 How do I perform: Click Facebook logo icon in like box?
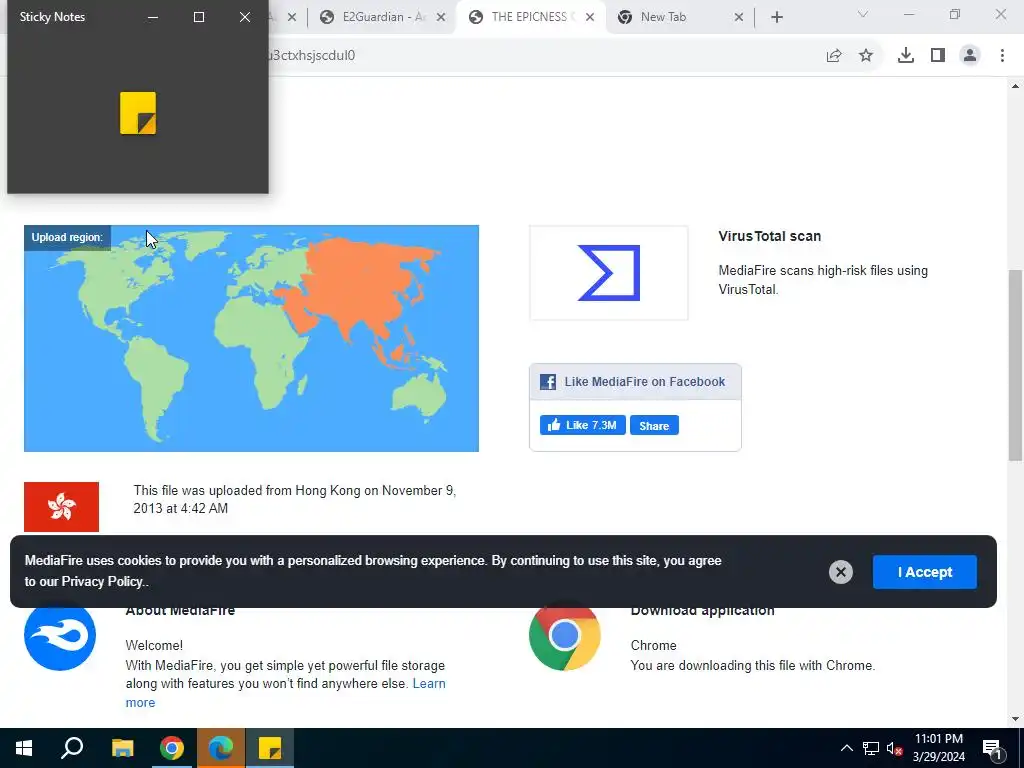tap(547, 382)
